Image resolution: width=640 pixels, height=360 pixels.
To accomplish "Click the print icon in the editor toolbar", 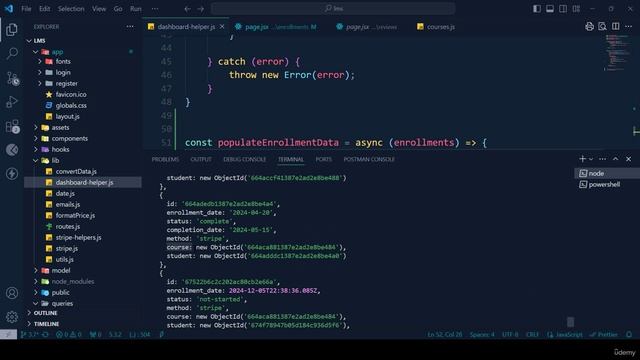I will click(x=589, y=27).
